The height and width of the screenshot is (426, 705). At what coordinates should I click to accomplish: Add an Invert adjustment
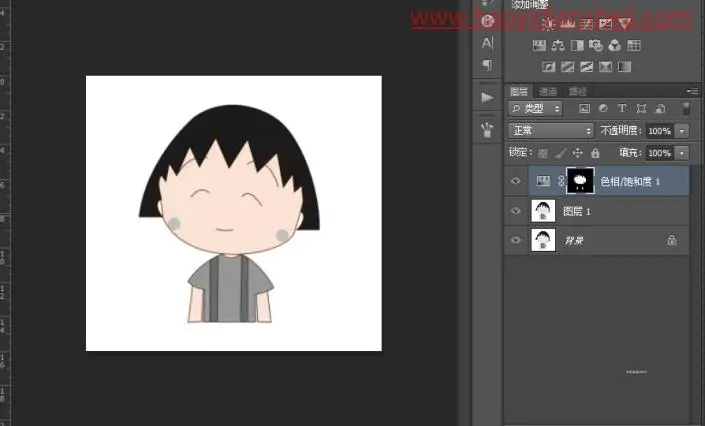point(549,67)
